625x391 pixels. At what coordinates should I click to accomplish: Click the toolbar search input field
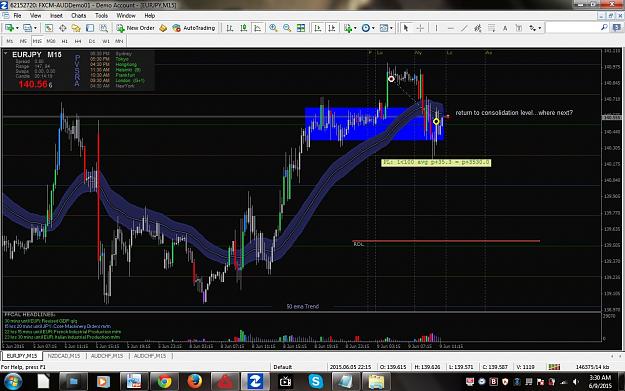(x=572, y=28)
